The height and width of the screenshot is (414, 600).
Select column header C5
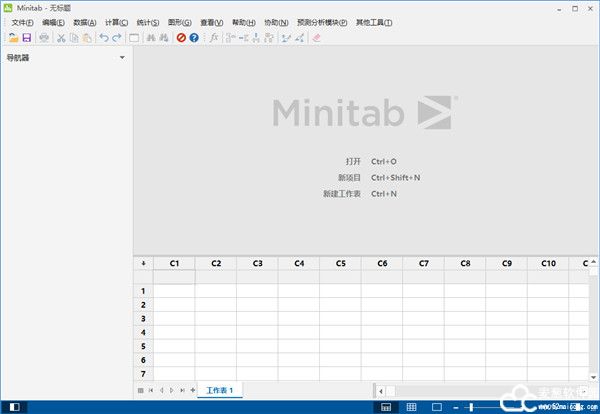tap(341, 263)
